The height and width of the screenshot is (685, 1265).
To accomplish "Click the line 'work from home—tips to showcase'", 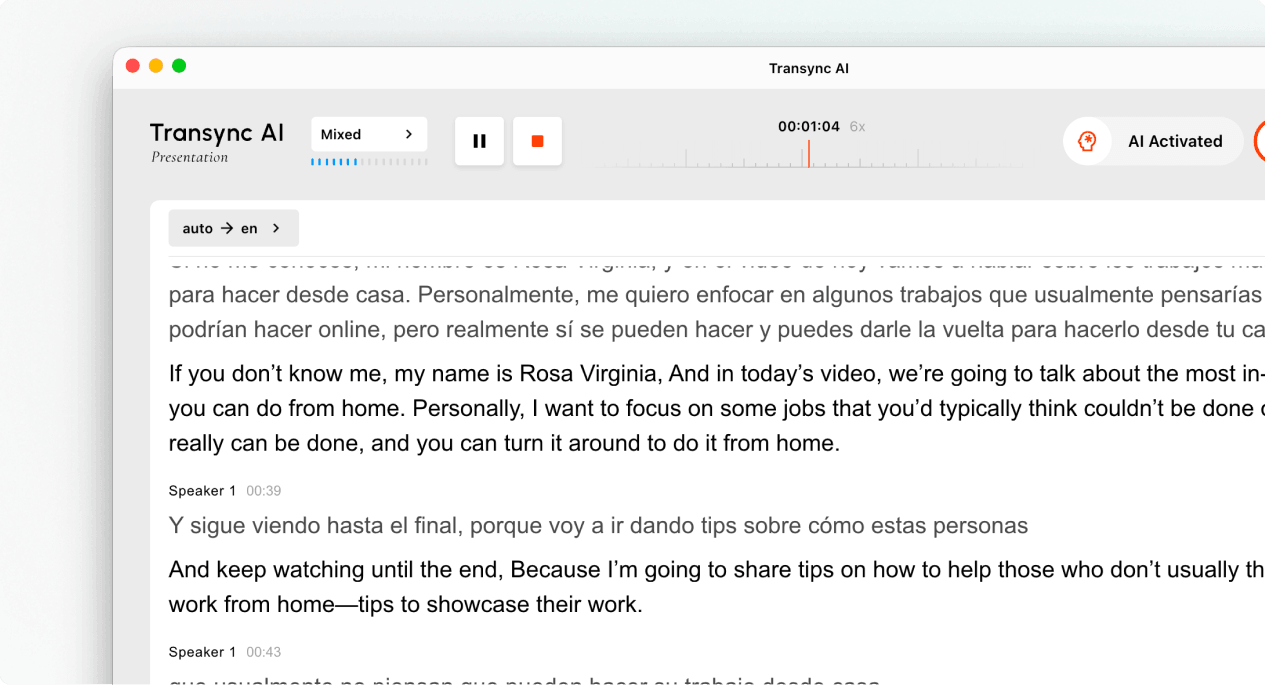I will click(405, 604).
